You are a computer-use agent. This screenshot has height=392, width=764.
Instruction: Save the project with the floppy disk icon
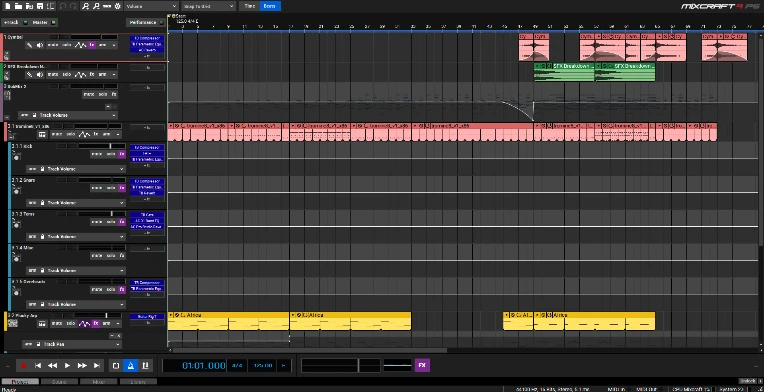(x=40, y=6)
